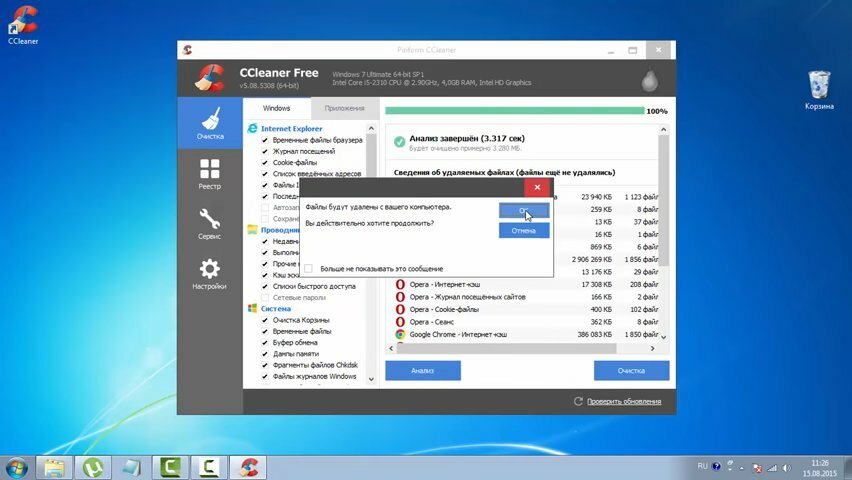Switch to the Приложения tab
Screen dimensions: 852x480
point(344,108)
